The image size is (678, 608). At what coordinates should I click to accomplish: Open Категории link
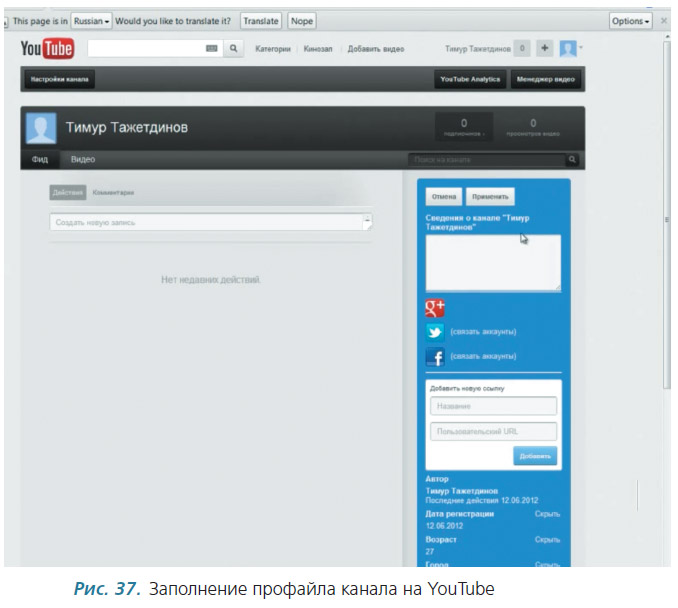click(273, 49)
